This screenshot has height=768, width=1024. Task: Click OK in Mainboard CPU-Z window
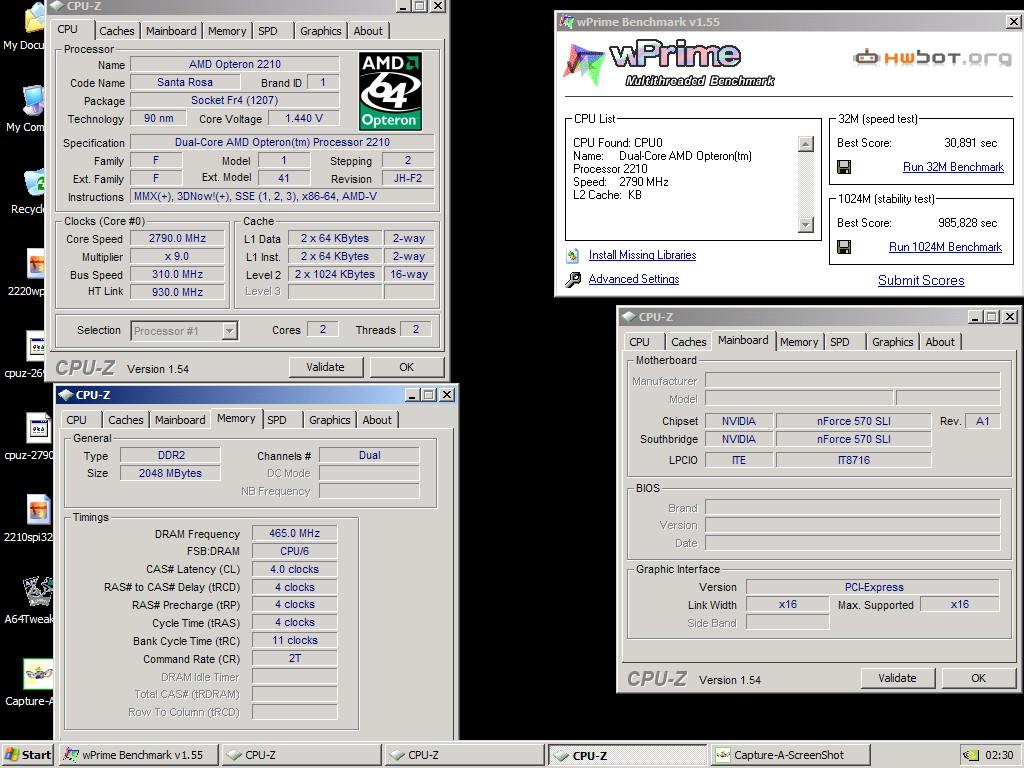pos(978,678)
